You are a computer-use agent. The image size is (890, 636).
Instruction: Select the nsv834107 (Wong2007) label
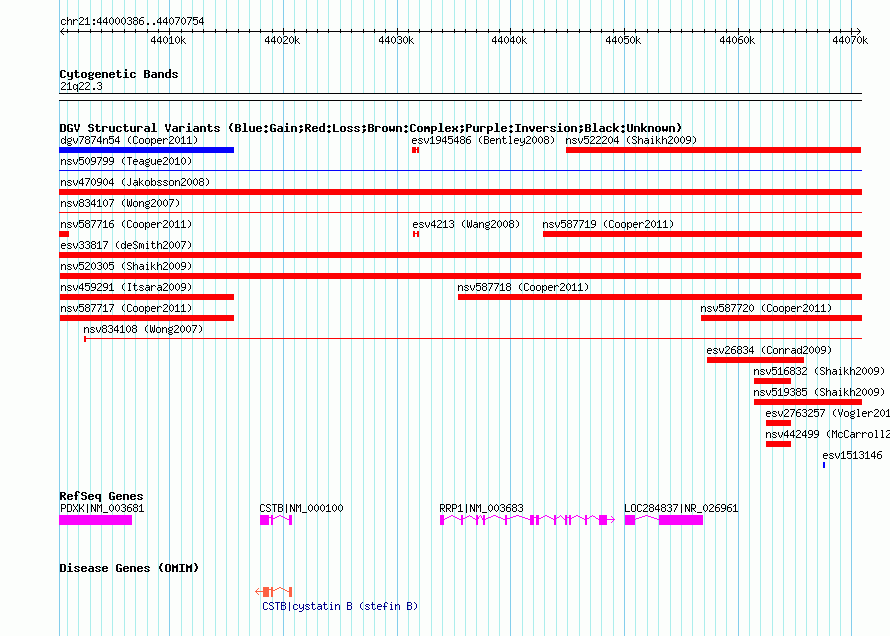[120, 203]
